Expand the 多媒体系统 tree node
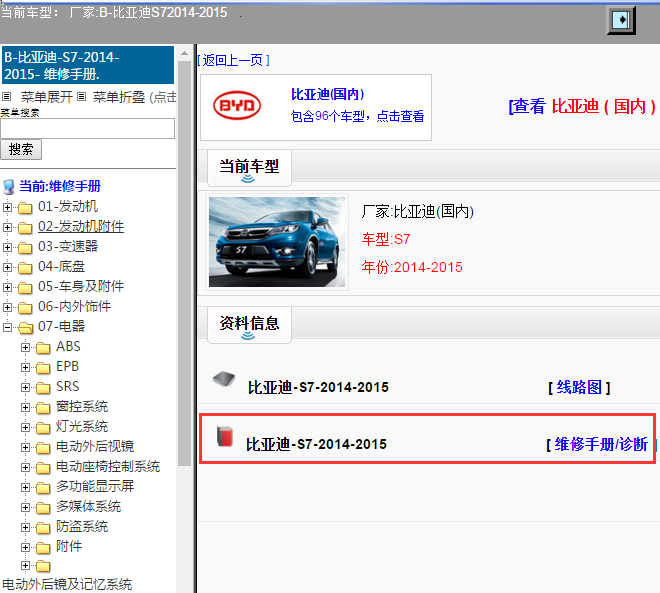The width and height of the screenshot is (660, 593). pyautogui.click(x=26, y=507)
